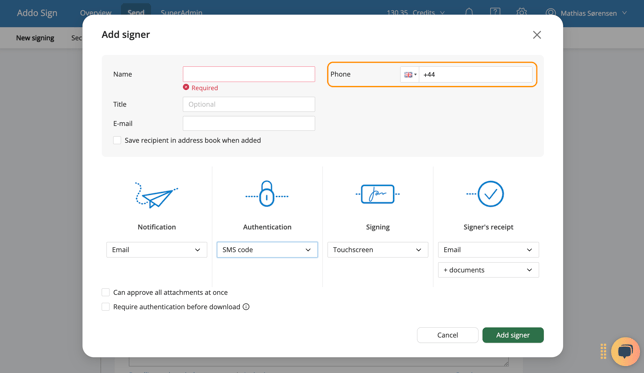Click the help question mark icon

click(495, 12)
